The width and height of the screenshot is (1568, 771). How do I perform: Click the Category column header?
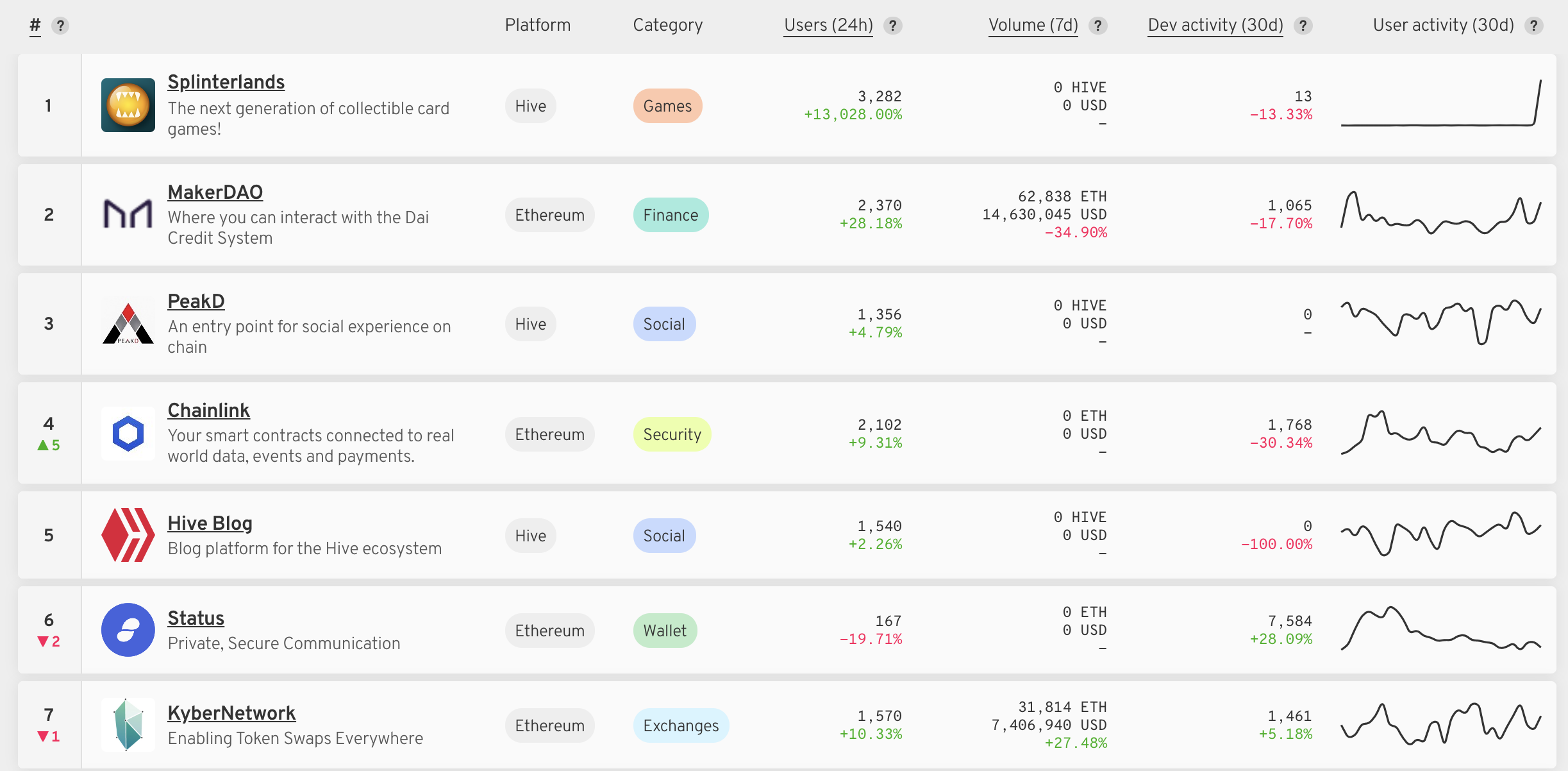668,25
